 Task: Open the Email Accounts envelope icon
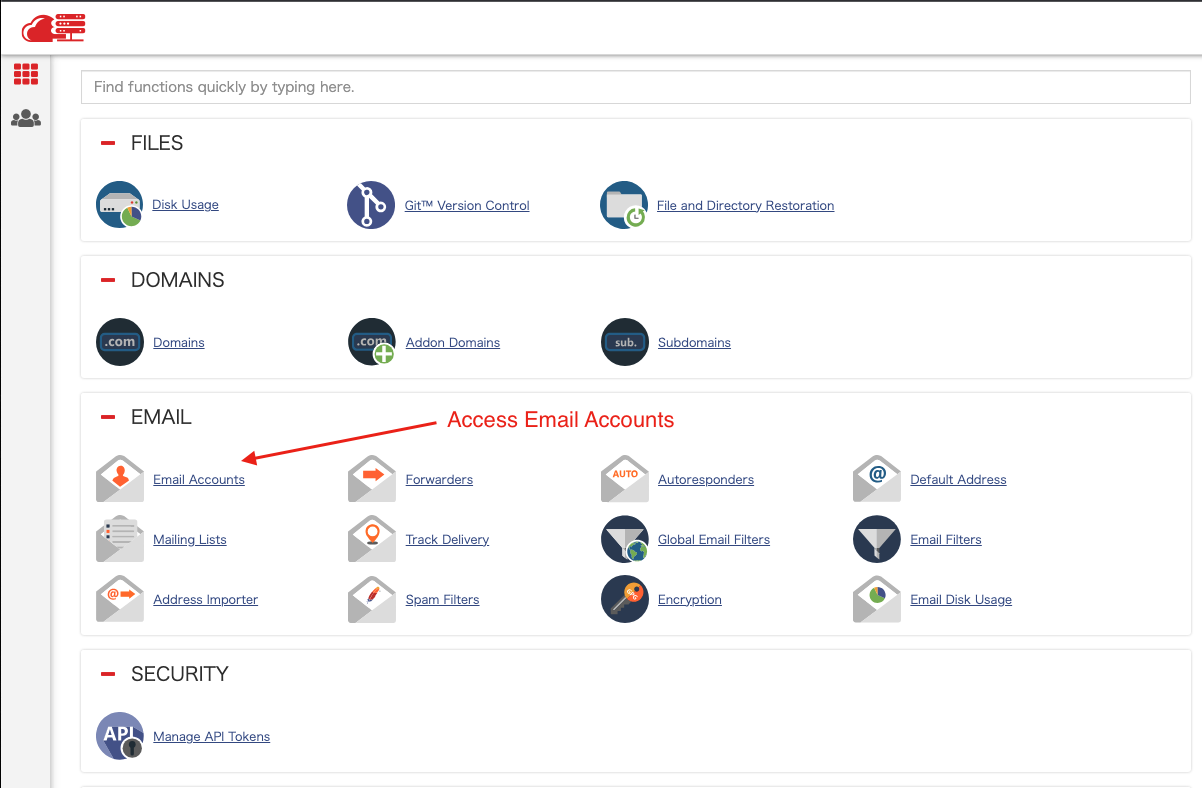tap(120, 479)
